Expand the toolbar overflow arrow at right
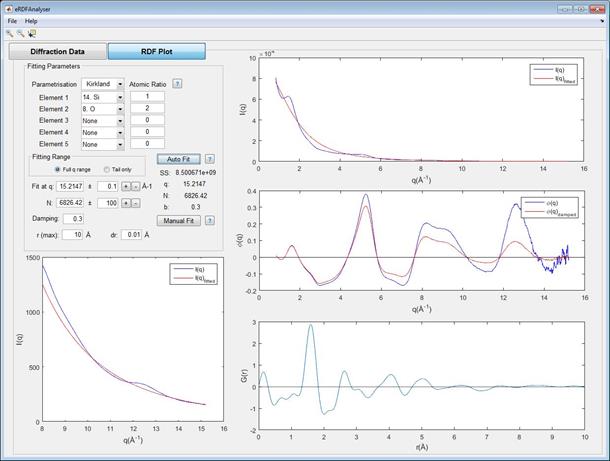The width and height of the screenshot is (610, 461). [x=603, y=21]
